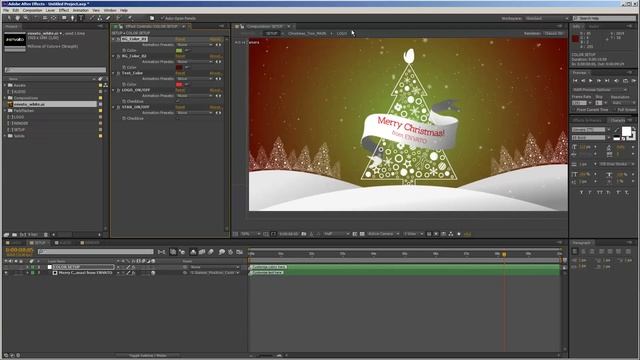Open the Workspace dropdown
This screenshot has width=640, height=360.
[546, 18]
